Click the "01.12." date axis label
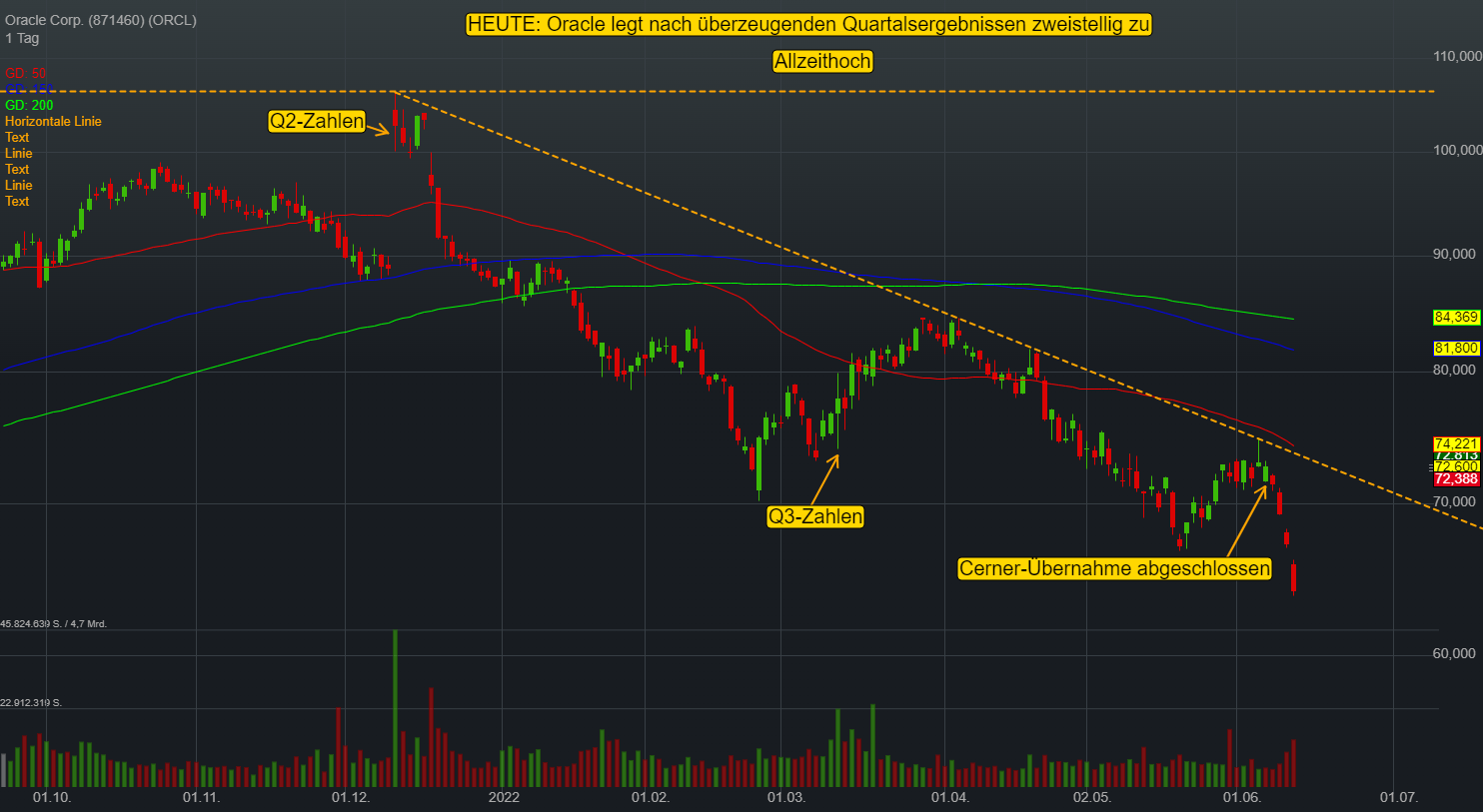Screen dimensions: 1483x812 (x=351, y=797)
